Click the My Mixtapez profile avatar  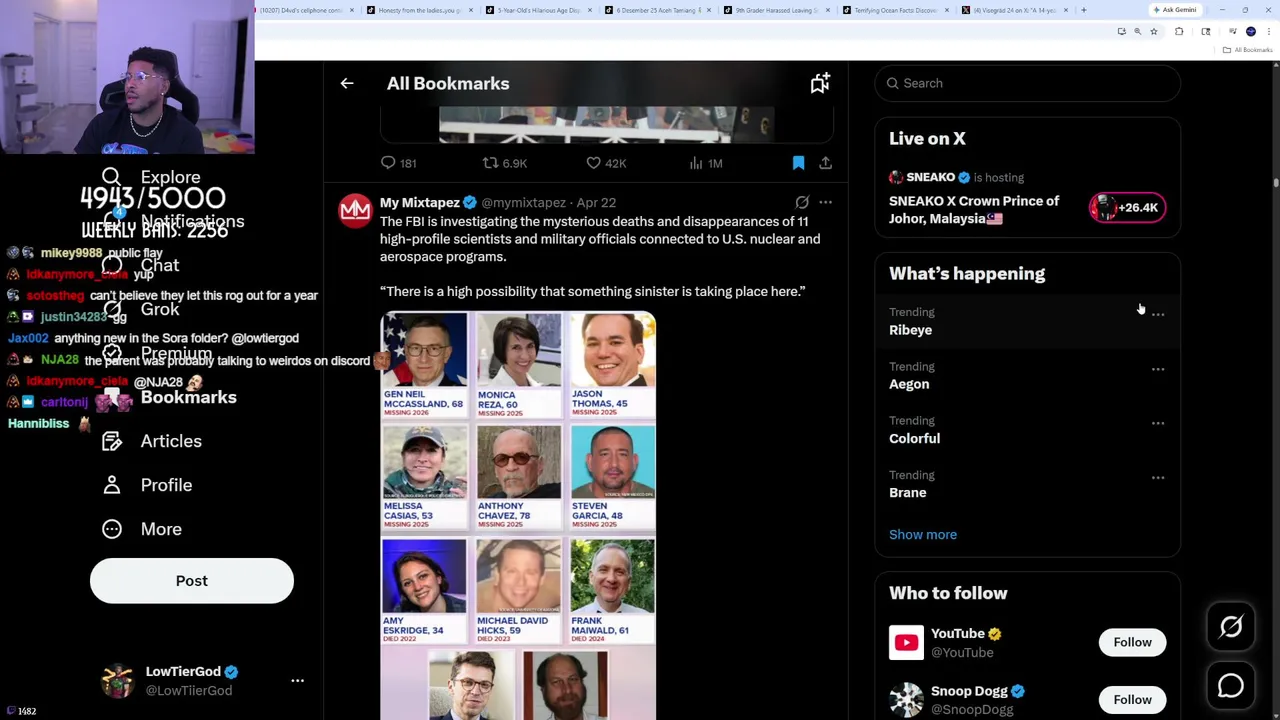355,210
